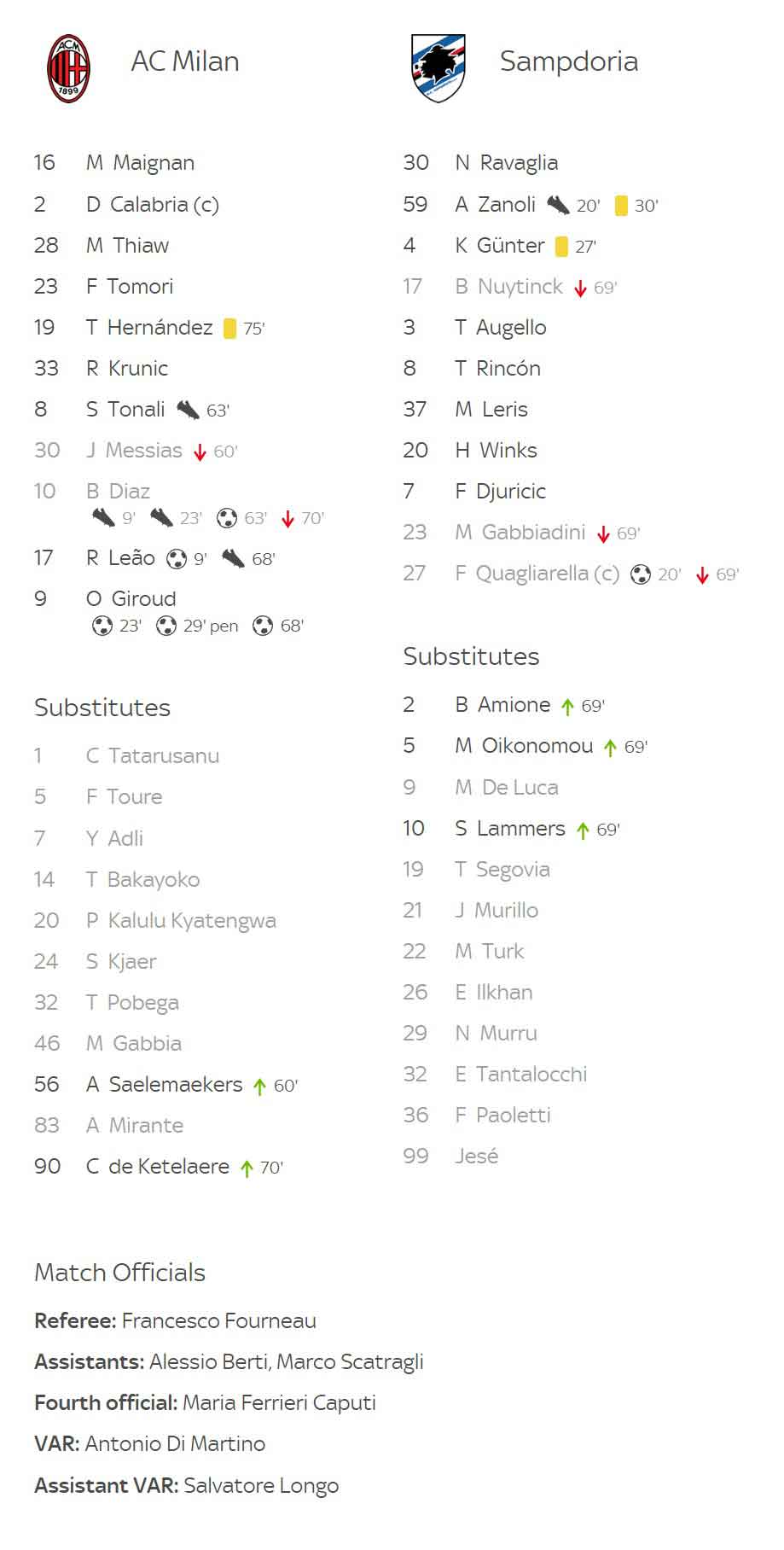The height and width of the screenshot is (1550, 784).
Task: Click Saelemaekers' green substituted-on arrow
Action: coord(260,1087)
